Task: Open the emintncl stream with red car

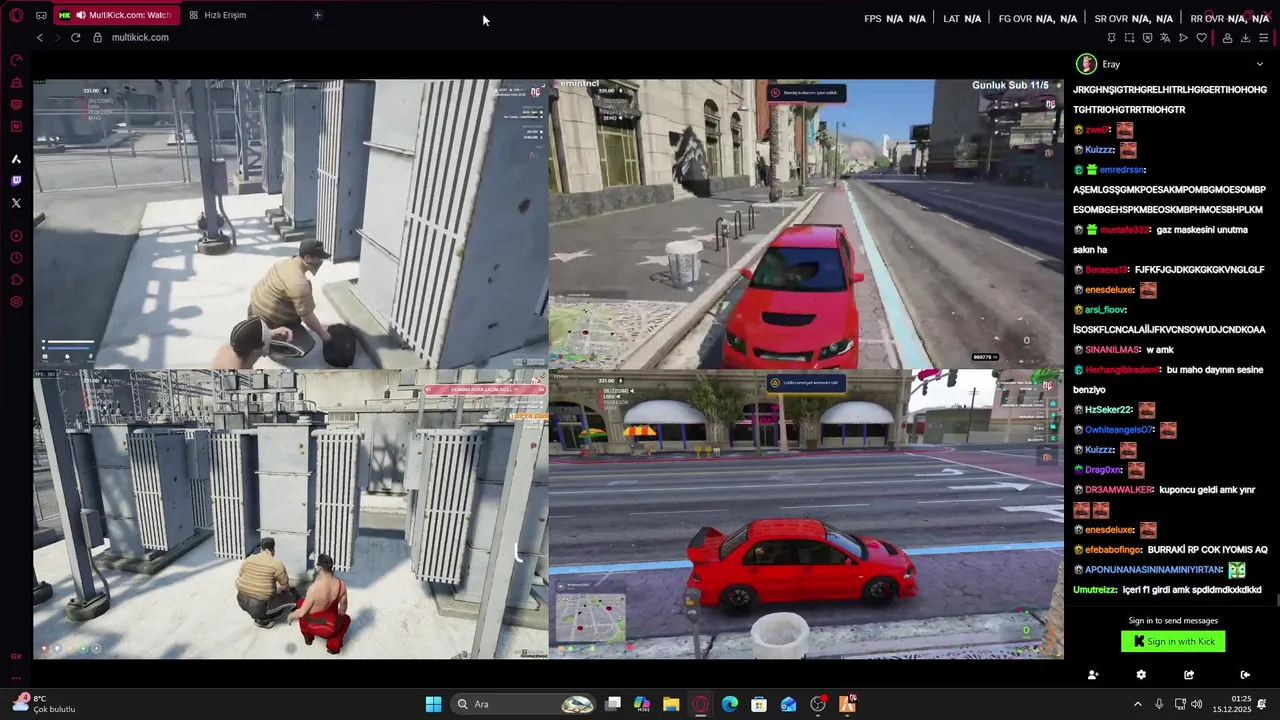Action: (806, 224)
